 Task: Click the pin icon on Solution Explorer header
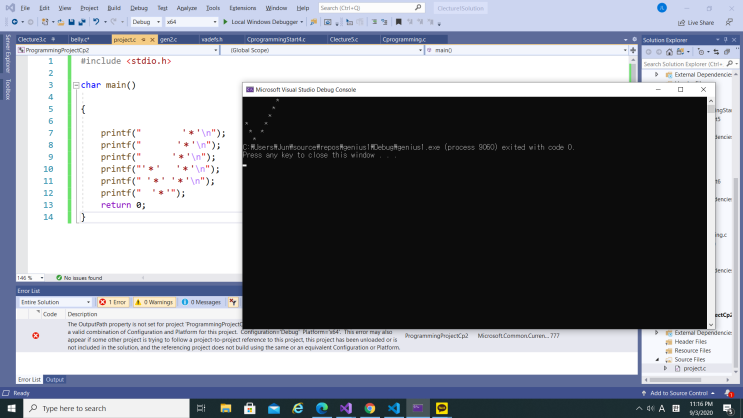[725, 40]
